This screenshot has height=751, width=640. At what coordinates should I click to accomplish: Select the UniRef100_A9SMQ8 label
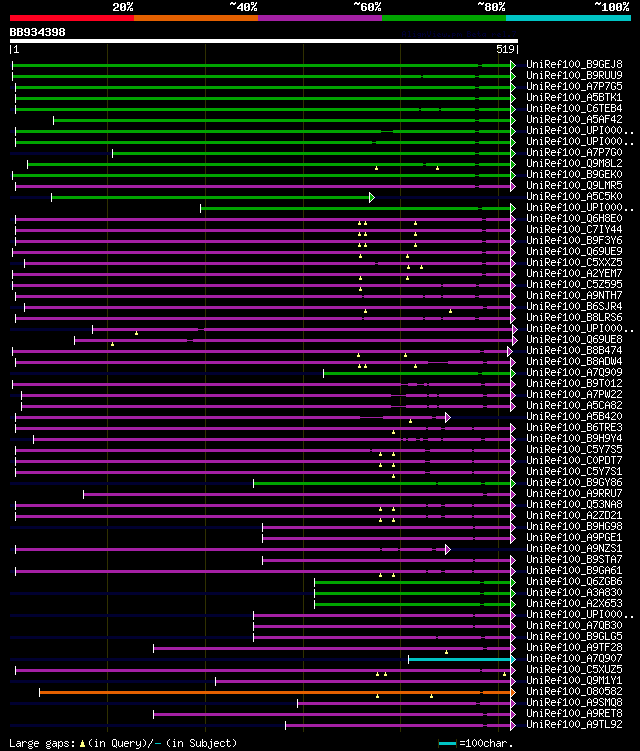[x=574, y=703]
